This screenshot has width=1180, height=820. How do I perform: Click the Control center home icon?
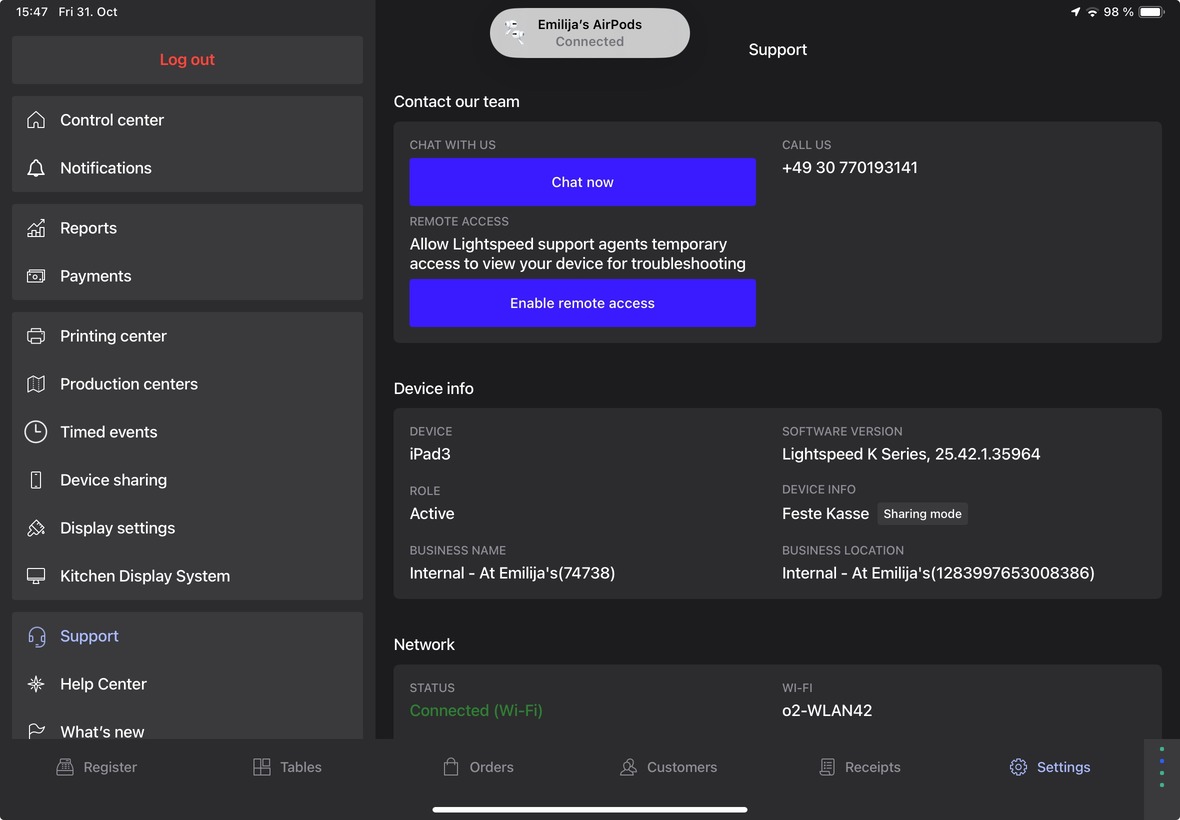tap(36, 120)
